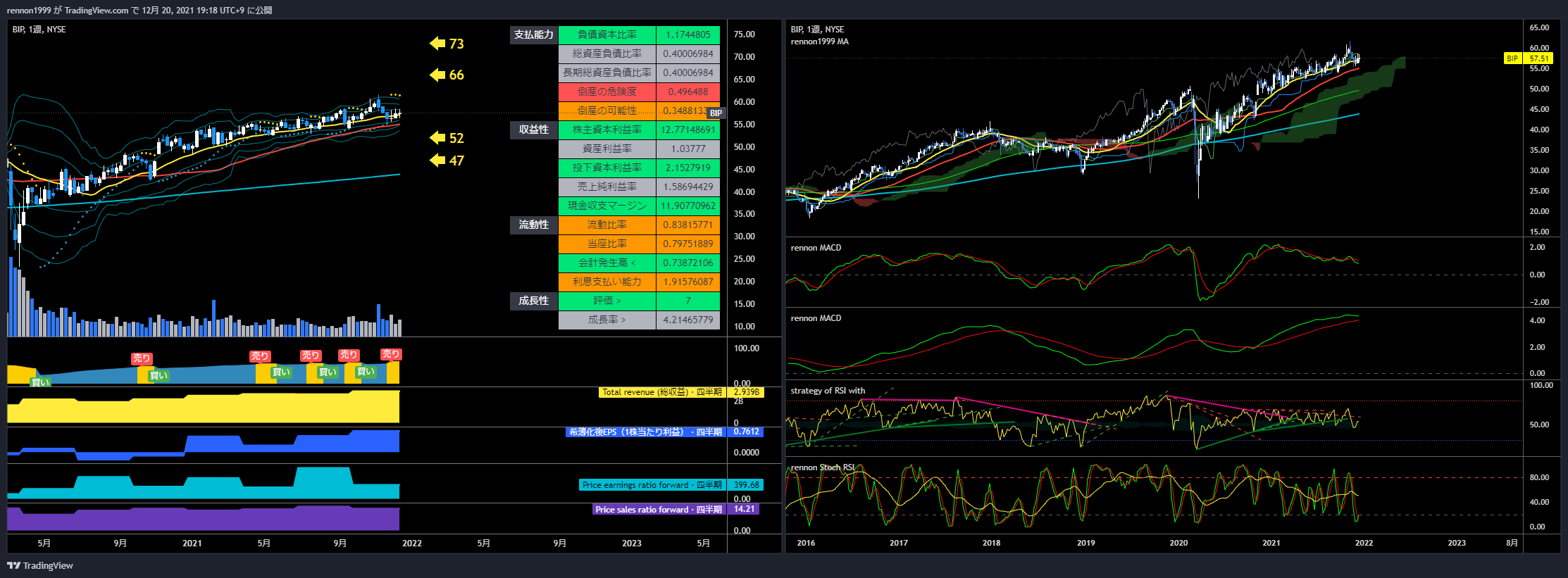Click the Price earnings ratio forward label
This screenshot has width=1568, height=578.
point(652,485)
